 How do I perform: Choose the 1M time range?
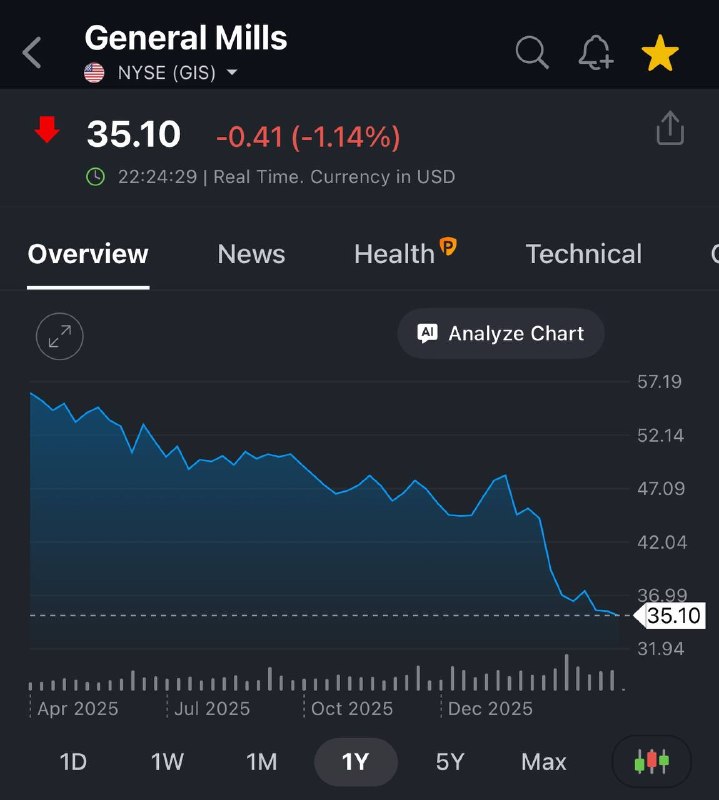coord(261,762)
